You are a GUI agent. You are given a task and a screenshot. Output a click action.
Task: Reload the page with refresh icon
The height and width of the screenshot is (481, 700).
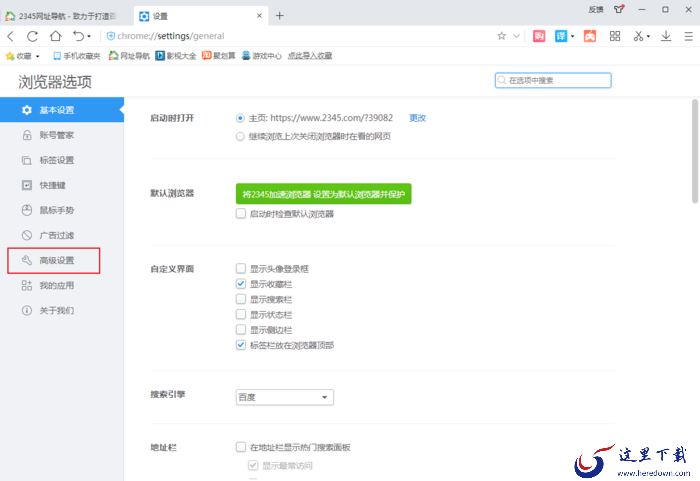tap(32, 36)
